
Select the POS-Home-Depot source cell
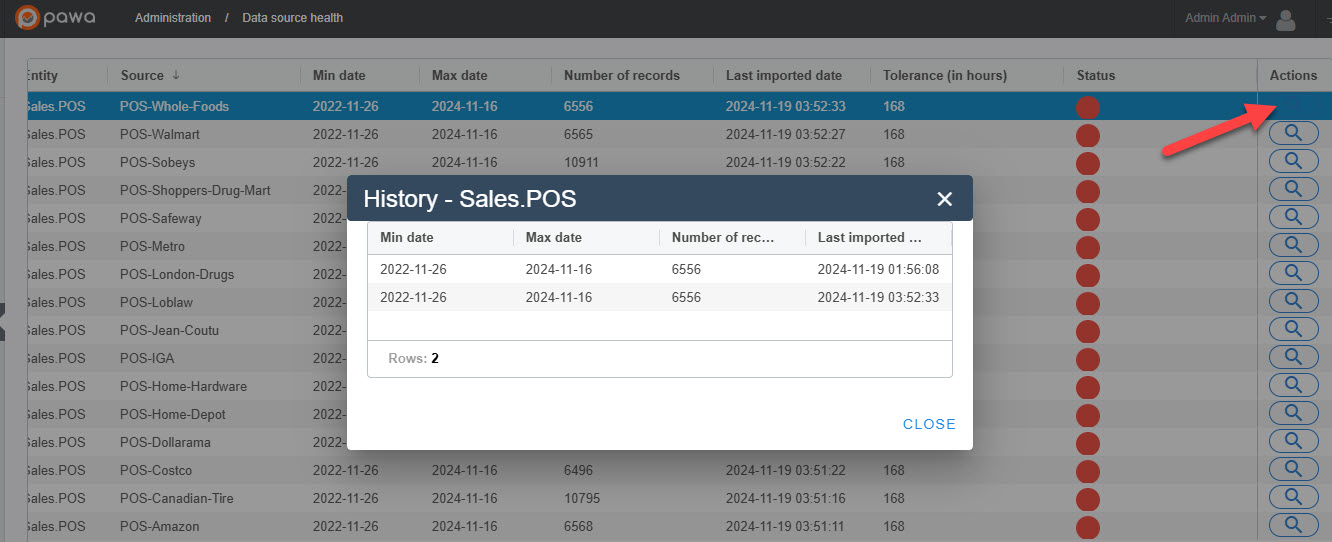(173, 414)
